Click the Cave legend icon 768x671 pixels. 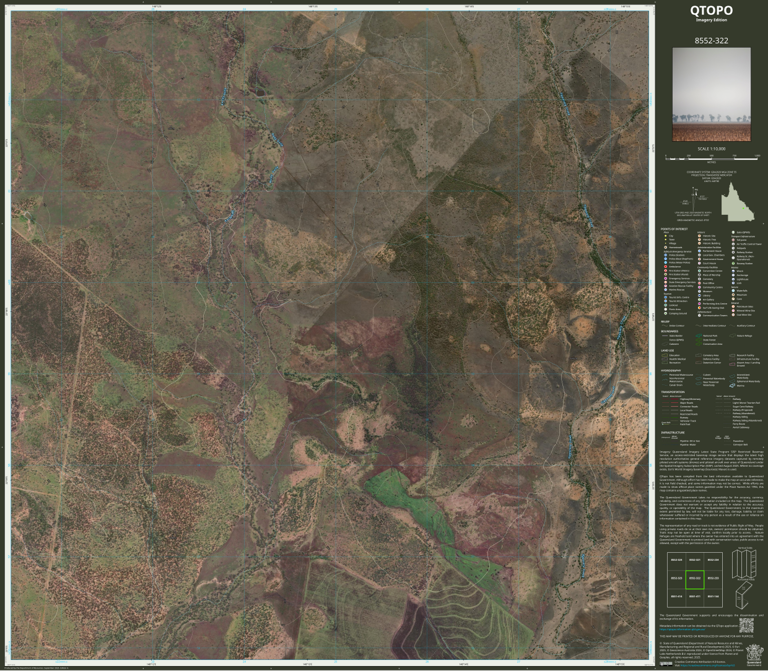pos(733,299)
